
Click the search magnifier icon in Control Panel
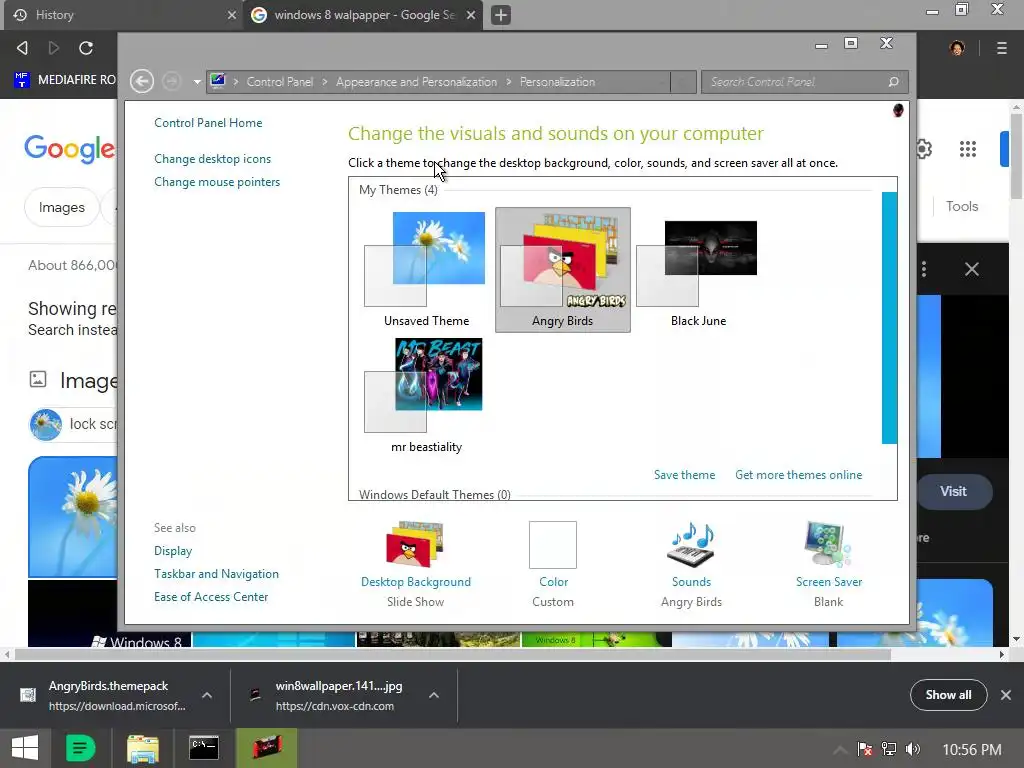pos(893,82)
